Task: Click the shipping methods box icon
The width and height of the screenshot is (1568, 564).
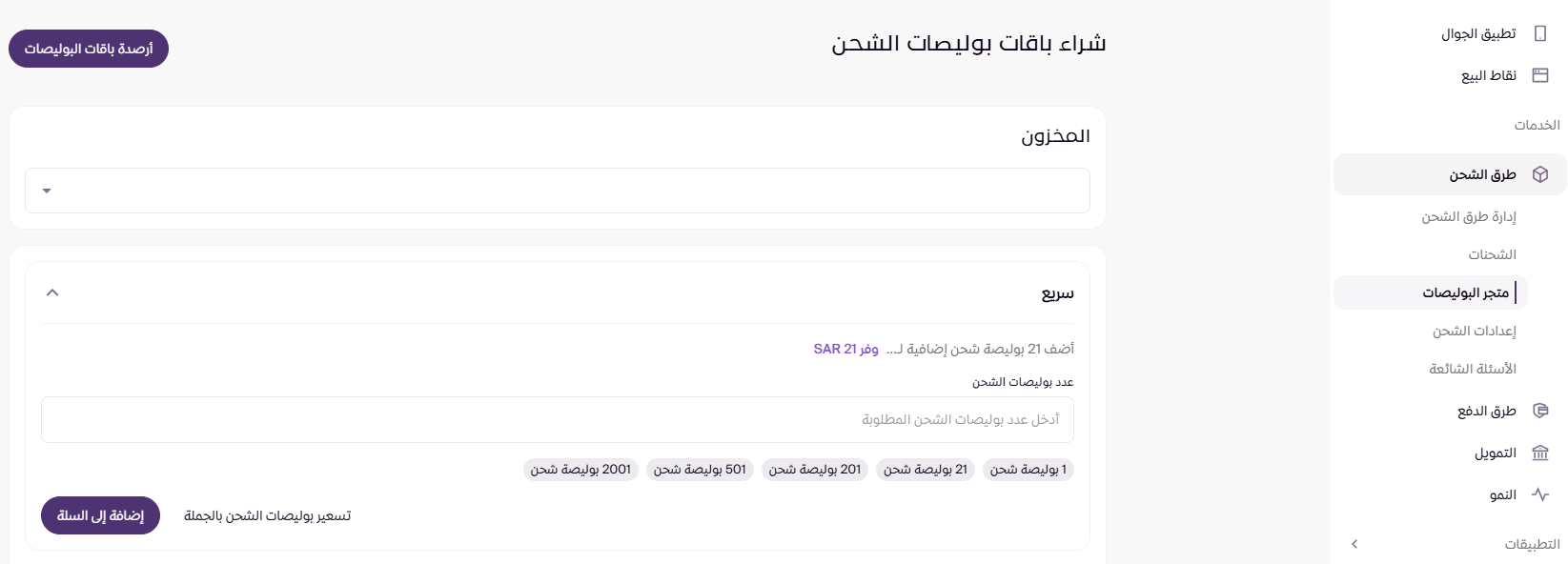Action: click(x=1539, y=174)
